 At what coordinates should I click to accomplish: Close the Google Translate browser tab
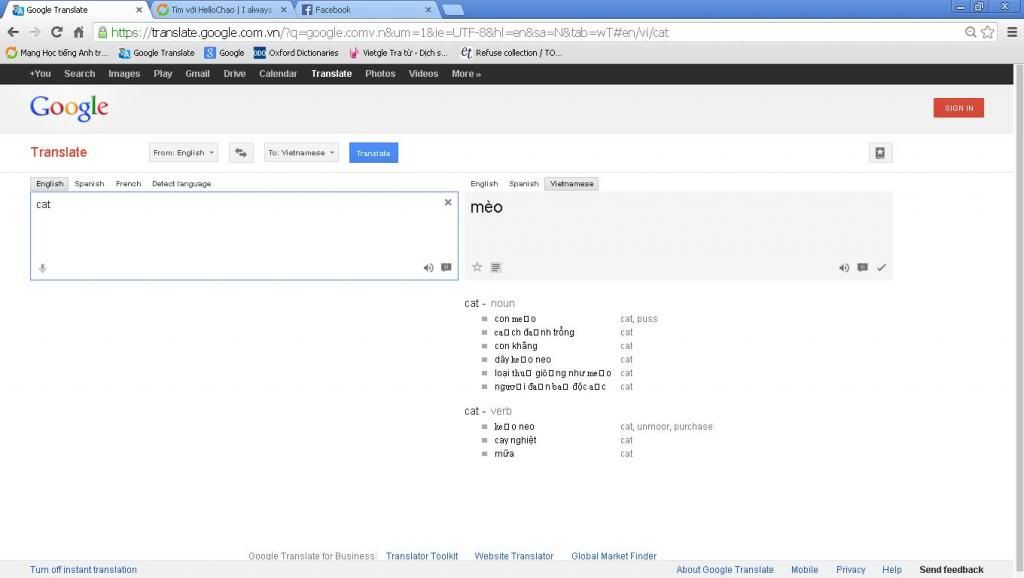pyautogui.click(x=138, y=10)
